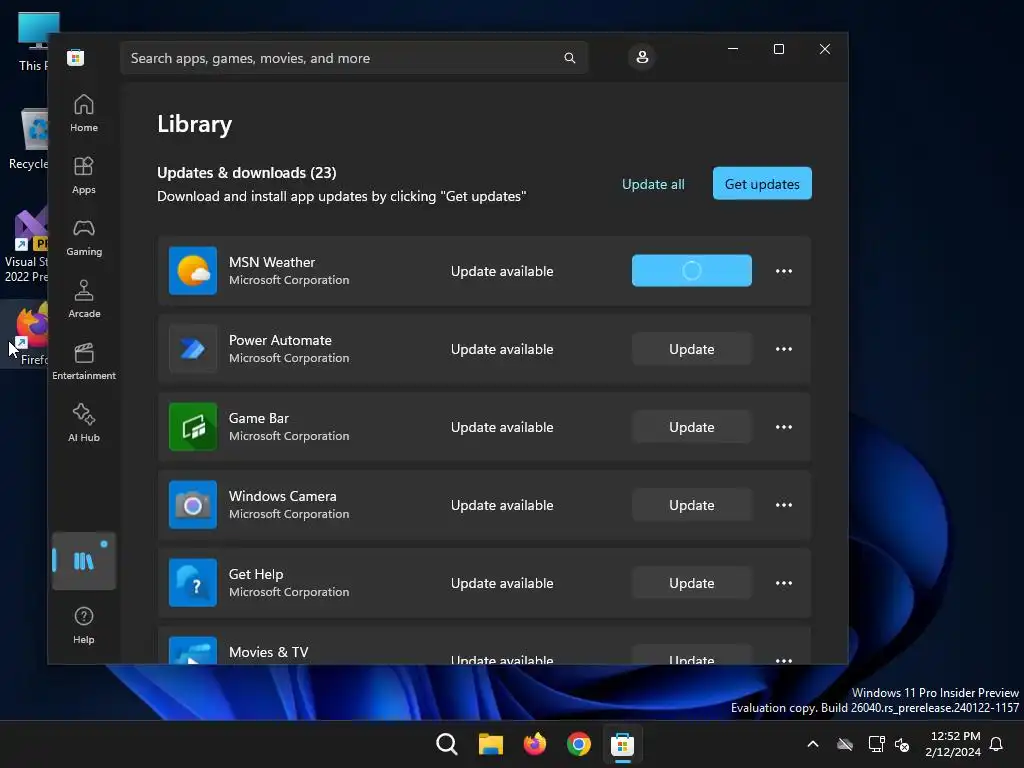Update the Get Help app
The height and width of the screenshot is (768, 1024).
pyautogui.click(x=692, y=583)
